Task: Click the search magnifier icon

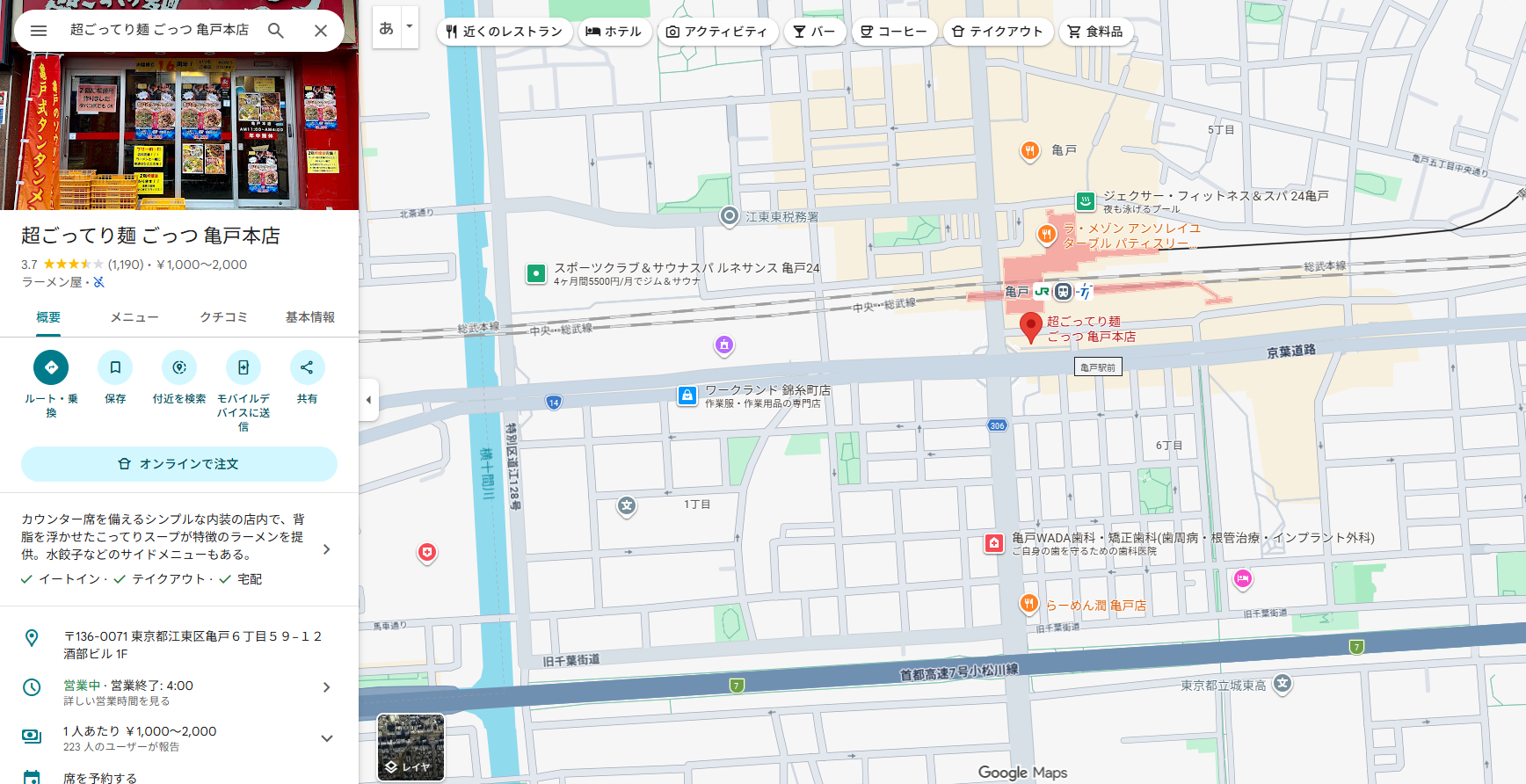Action: (276, 31)
